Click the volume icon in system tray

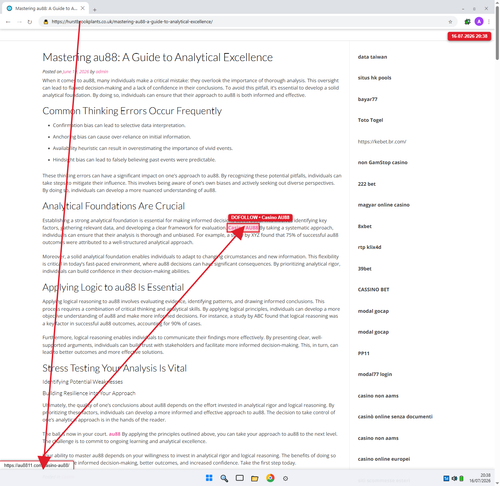pyautogui.click(x=454, y=478)
